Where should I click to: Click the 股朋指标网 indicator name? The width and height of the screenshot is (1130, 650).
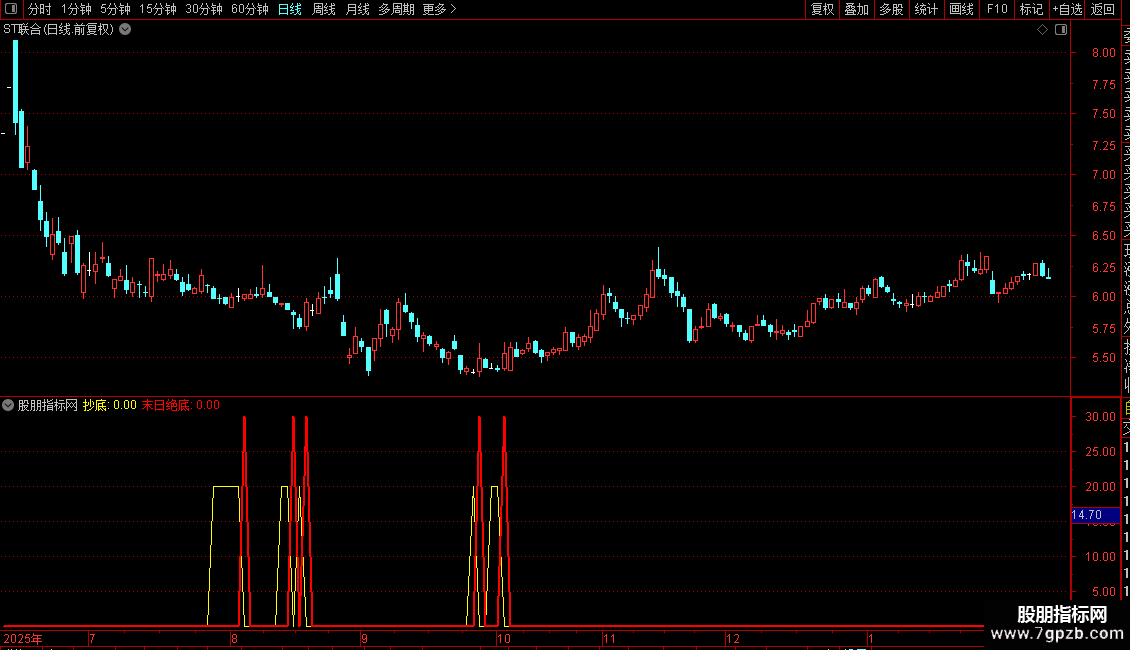click(48, 405)
